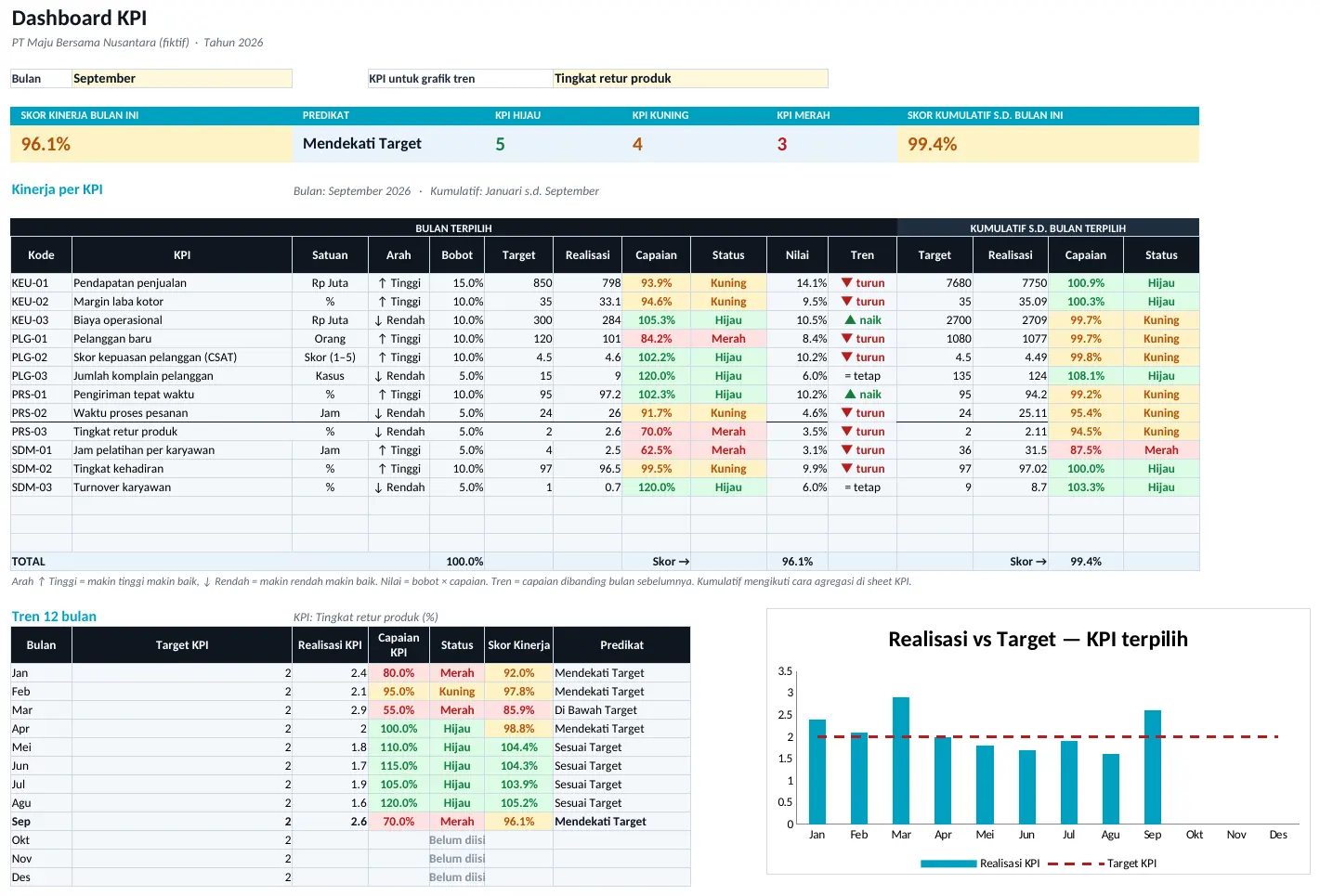
Task: Click the 'Tren 12 bulan' section heading
Action: pyautogui.click(x=54, y=617)
